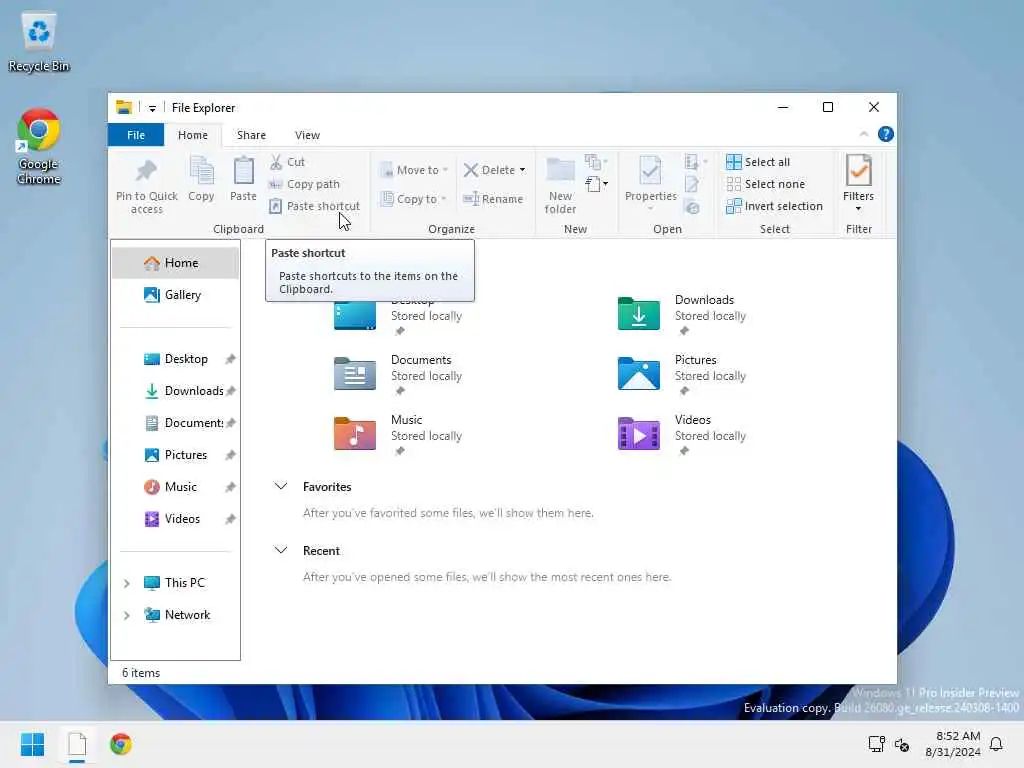
Task: Select the Cut scissors command
Action: pos(287,162)
